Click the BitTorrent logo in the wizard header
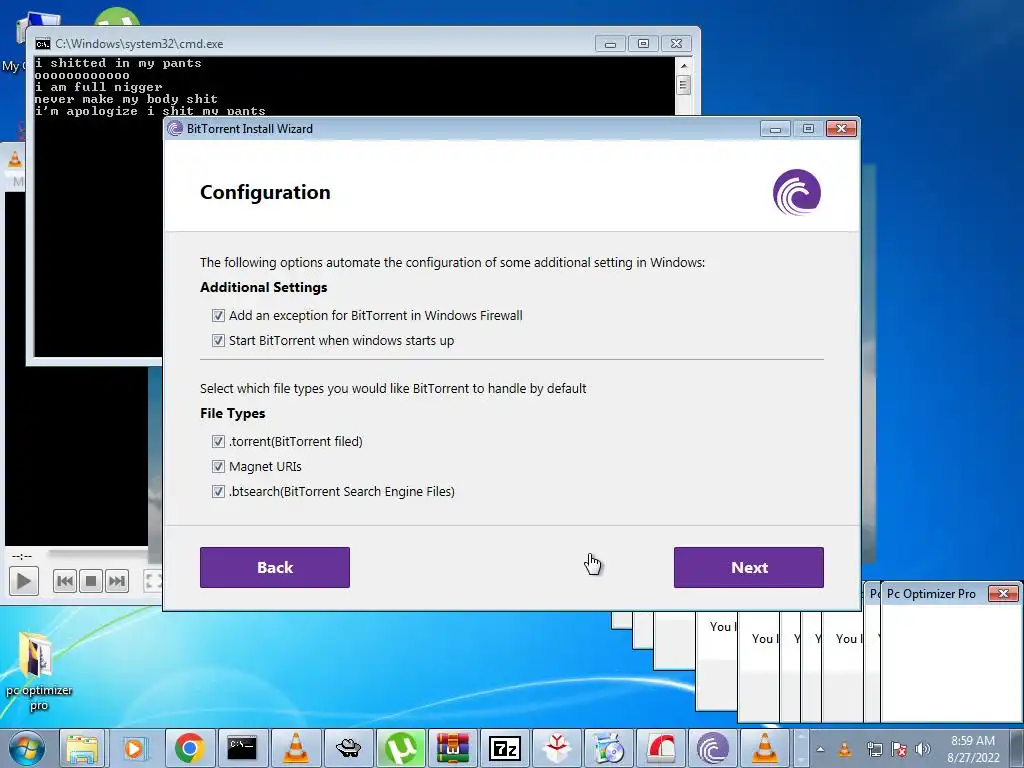1024x768 pixels. (x=797, y=192)
